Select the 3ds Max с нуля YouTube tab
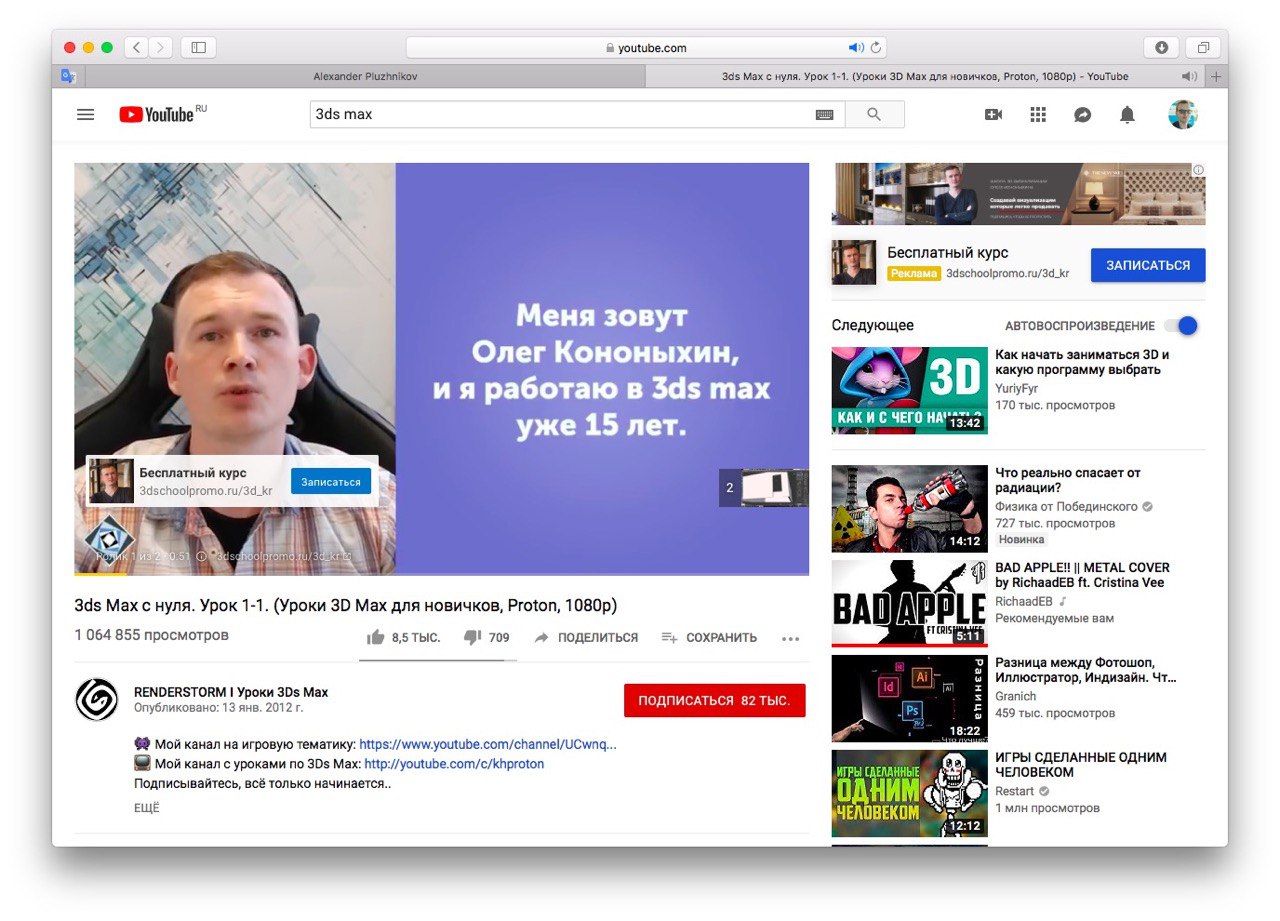 925,76
